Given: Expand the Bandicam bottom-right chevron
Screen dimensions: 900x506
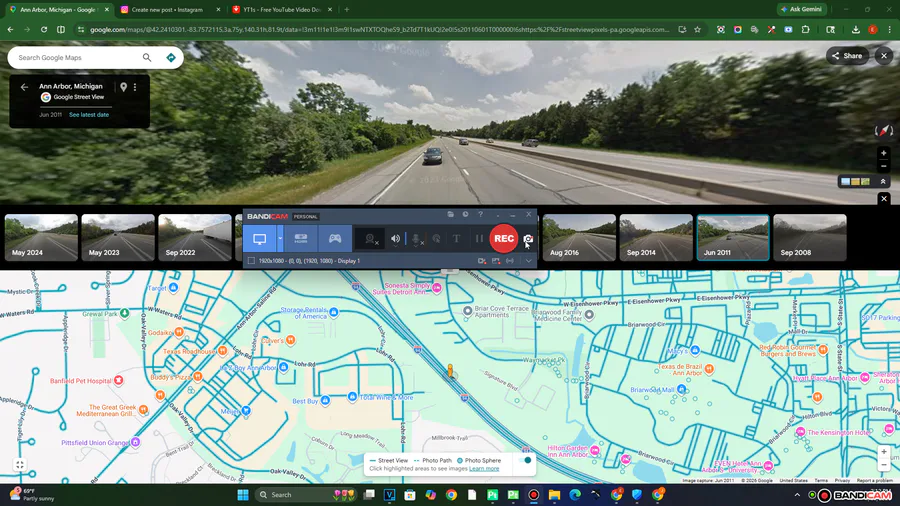Looking at the screenshot, I should pos(528,261).
